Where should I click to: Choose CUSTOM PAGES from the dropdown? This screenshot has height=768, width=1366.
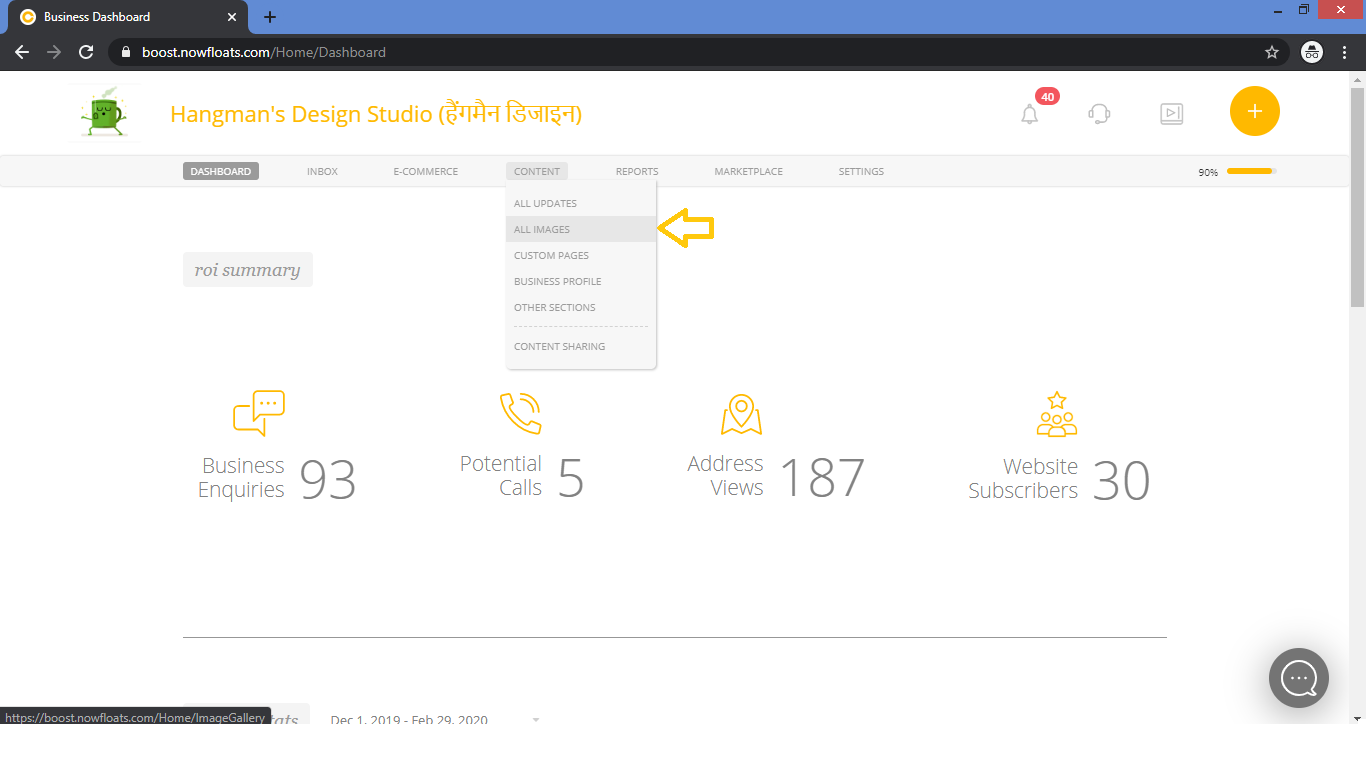click(551, 255)
